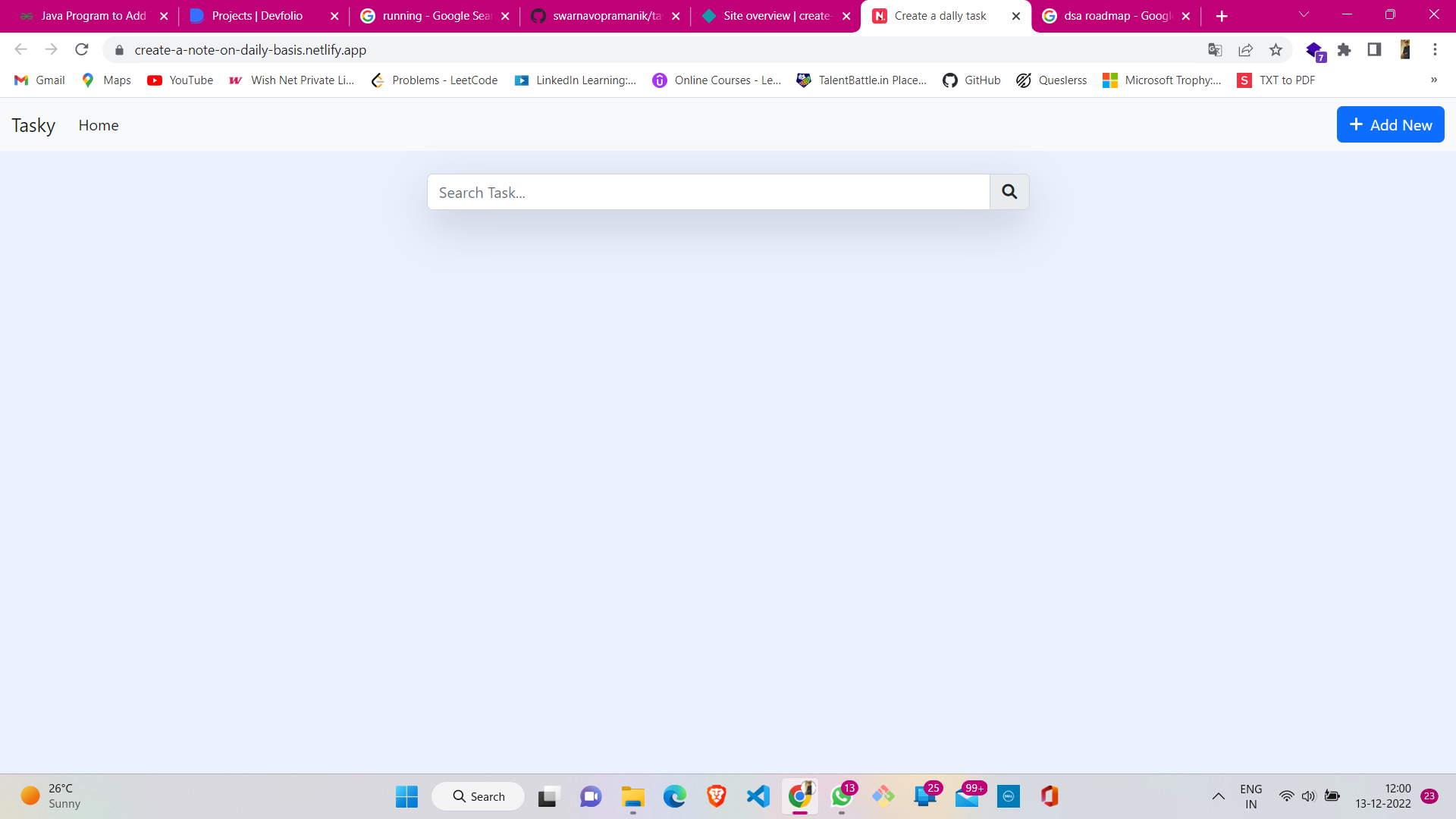The height and width of the screenshot is (819, 1456).
Task: Click the Google Translate icon
Action: click(x=1215, y=50)
